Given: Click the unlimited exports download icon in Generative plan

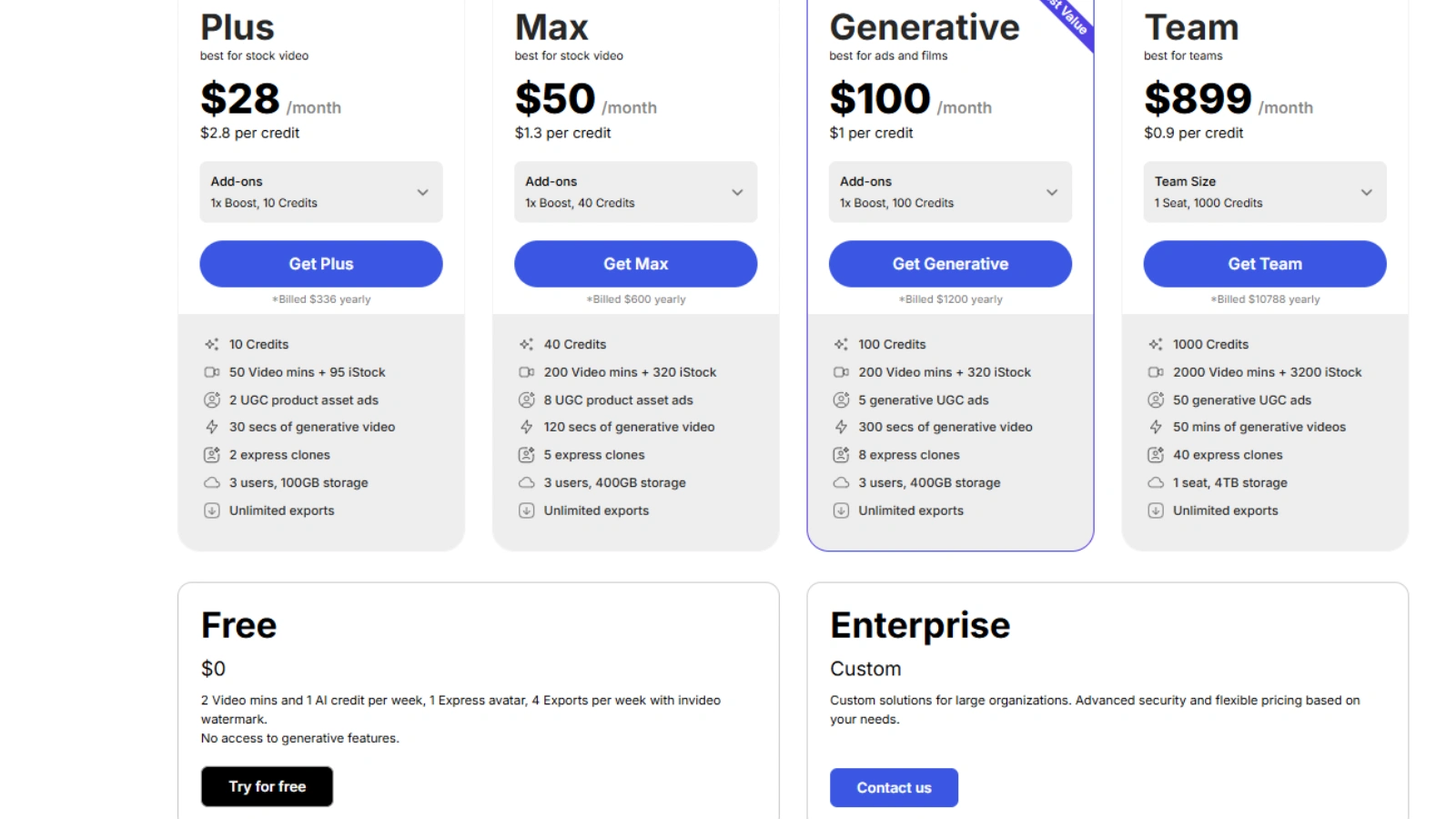Looking at the screenshot, I should pyautogui.click(x=841, y=511).
